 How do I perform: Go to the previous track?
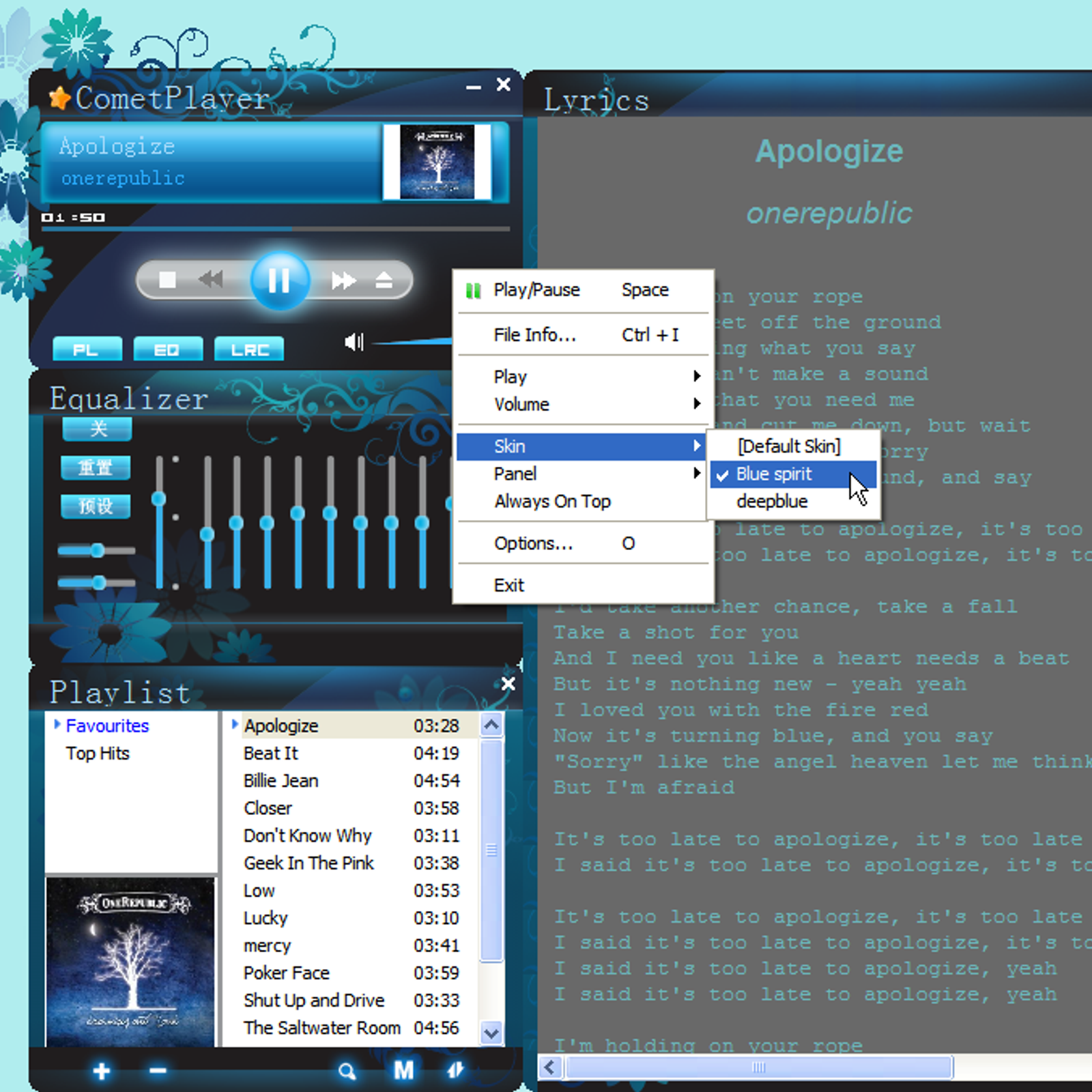click(x=211, y=279)
